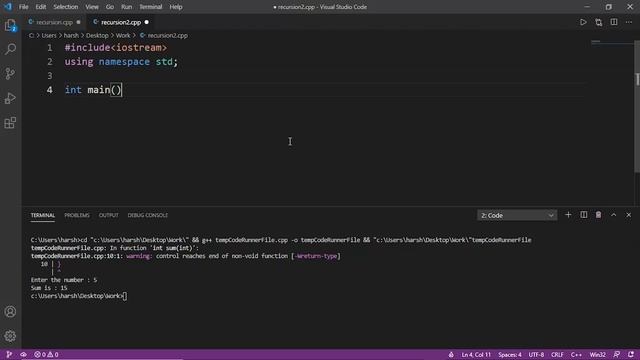The width and height of the screenshot is (640, 360).
Task: Click the feedback icon in status bar
Action: click(x=617, y=355)
